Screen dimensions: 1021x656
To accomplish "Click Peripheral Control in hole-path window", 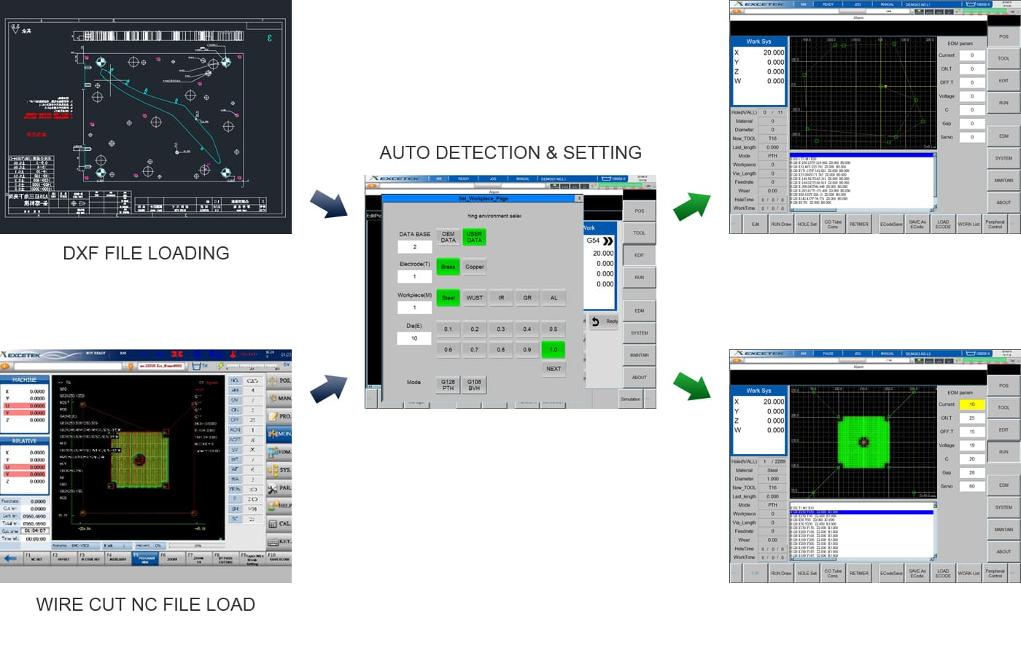I will point(995,224).
